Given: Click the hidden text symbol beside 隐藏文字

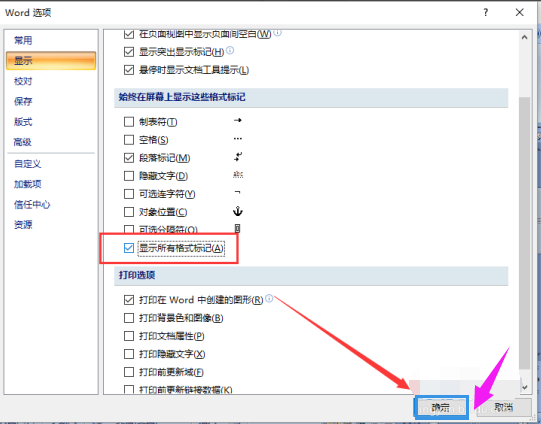Looking at the screenshot, I should pyautogui.click(x=238, y=175).
